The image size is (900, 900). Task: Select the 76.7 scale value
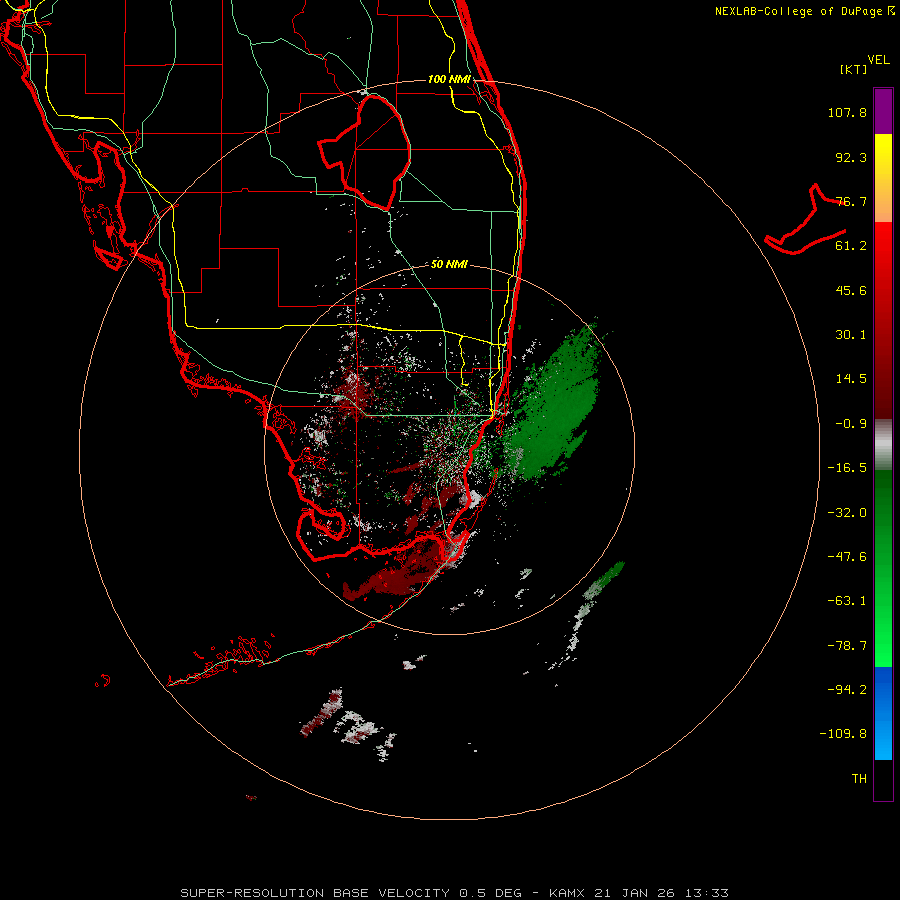[x=851, y=201]
